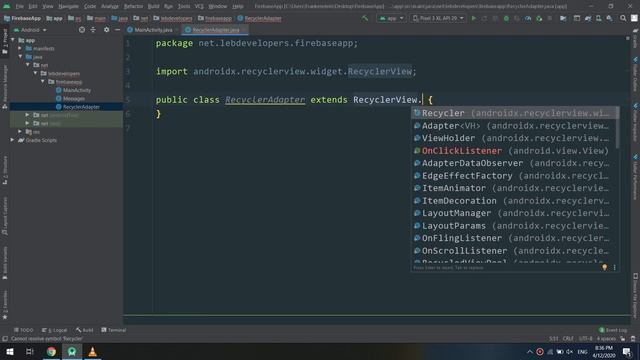Select RecyclerAdapter in project tree
Screen dimensions: 640x360
pos(81,107)
